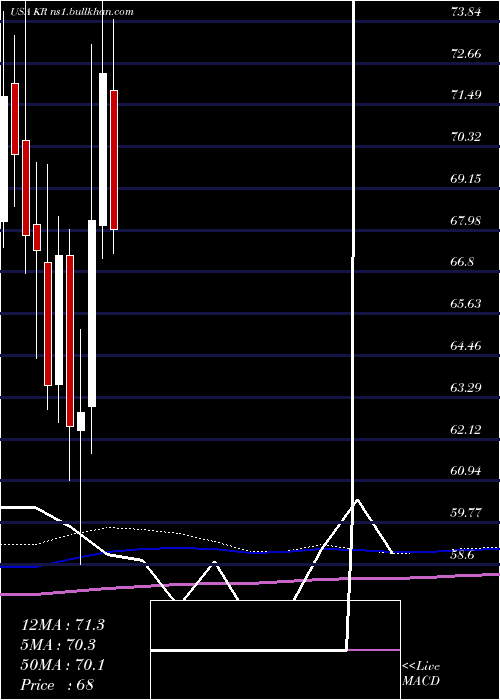Click the <<Live MACD label
500x700 pixels.
[x=421, y=673]
